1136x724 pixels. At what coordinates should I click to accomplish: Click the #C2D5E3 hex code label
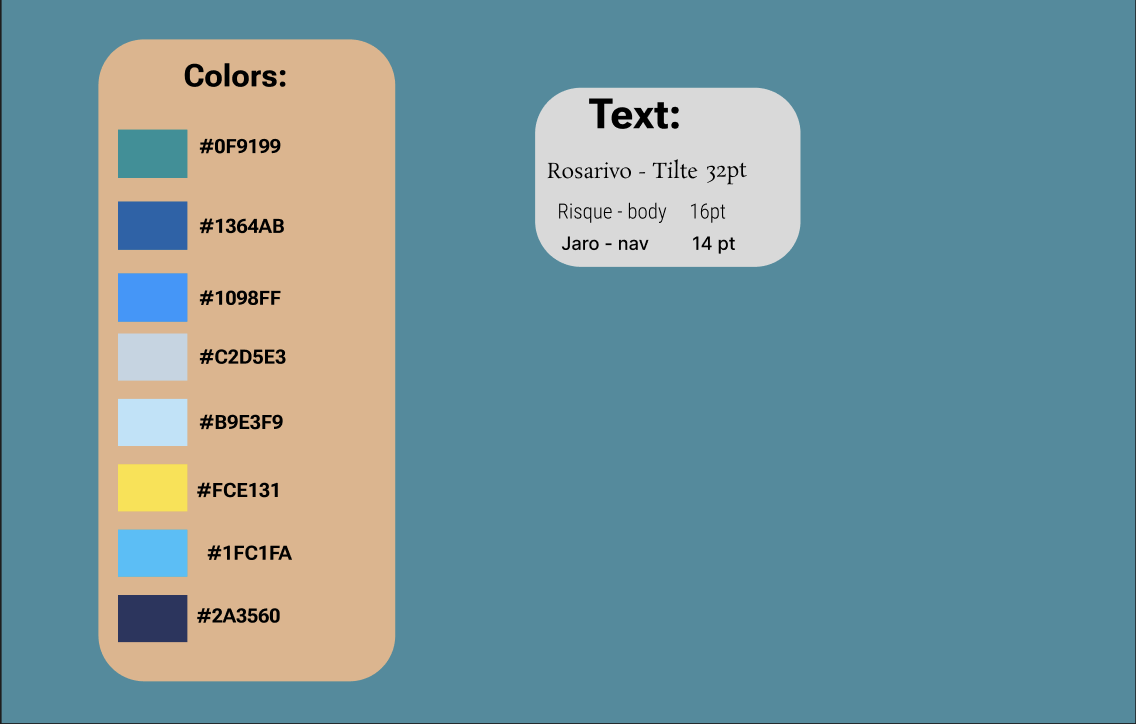243,357
